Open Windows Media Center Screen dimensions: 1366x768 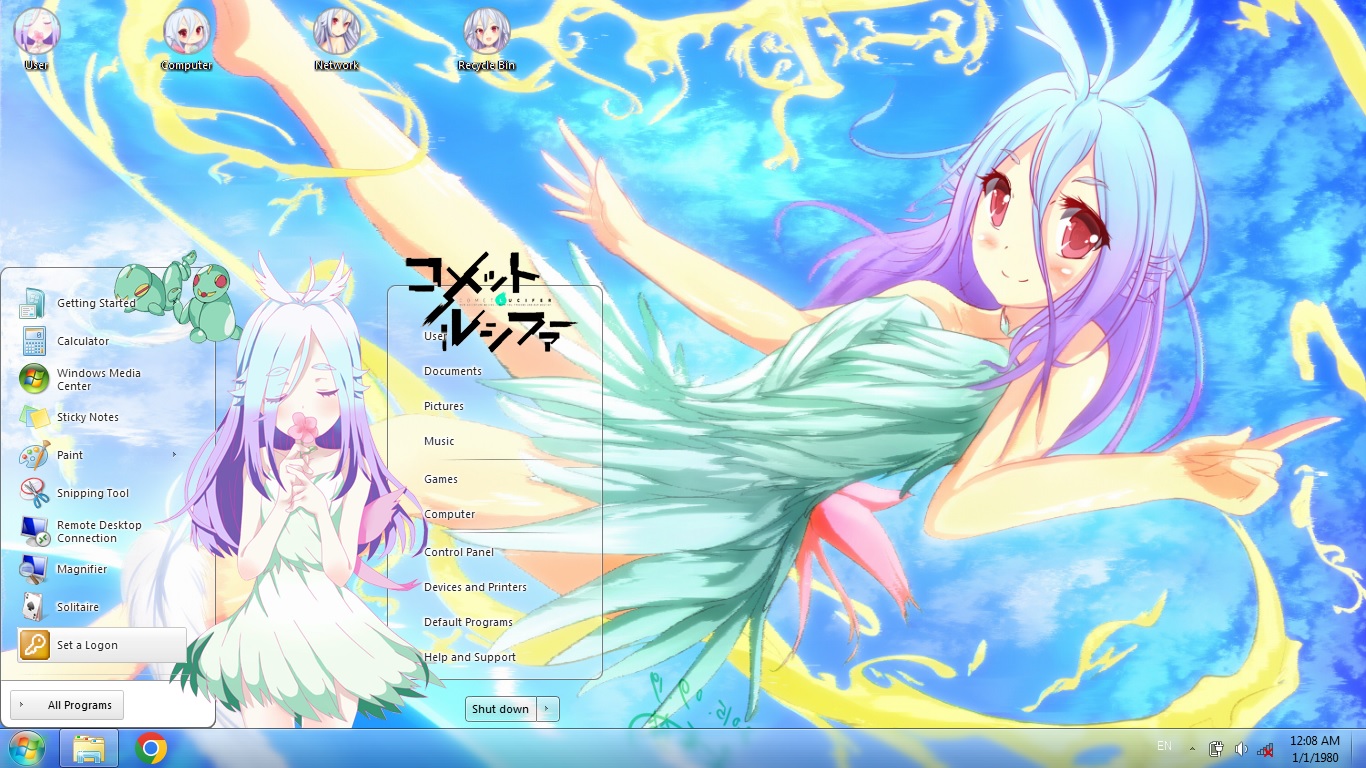coord(102,379)
